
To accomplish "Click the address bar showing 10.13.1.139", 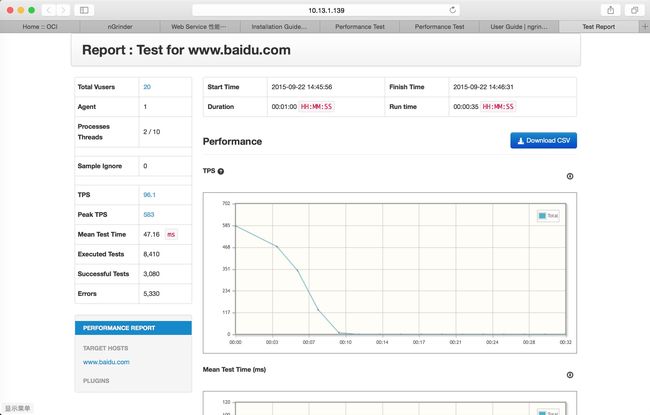I will pos(326,10).
